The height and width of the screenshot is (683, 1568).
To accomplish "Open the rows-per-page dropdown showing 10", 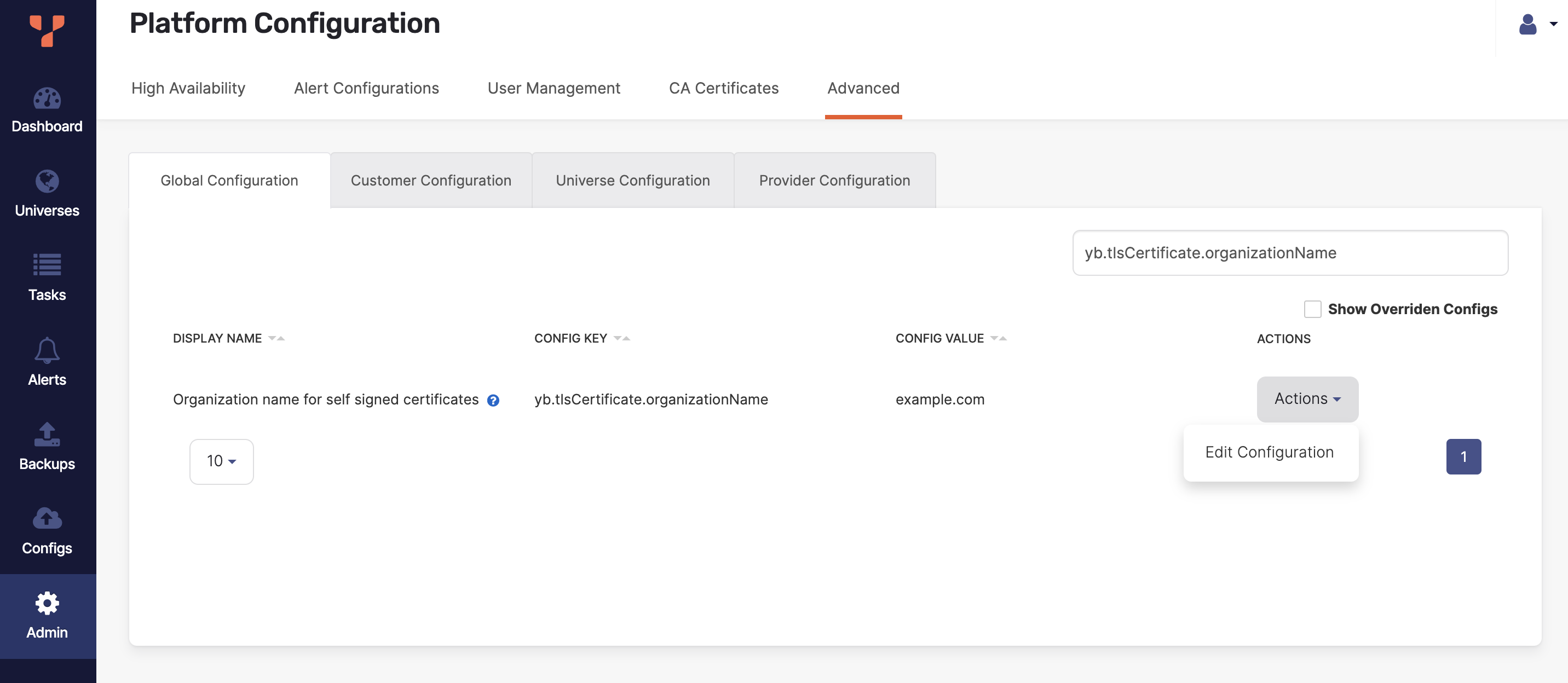I will pyautogui.click(x=221, y=461).
